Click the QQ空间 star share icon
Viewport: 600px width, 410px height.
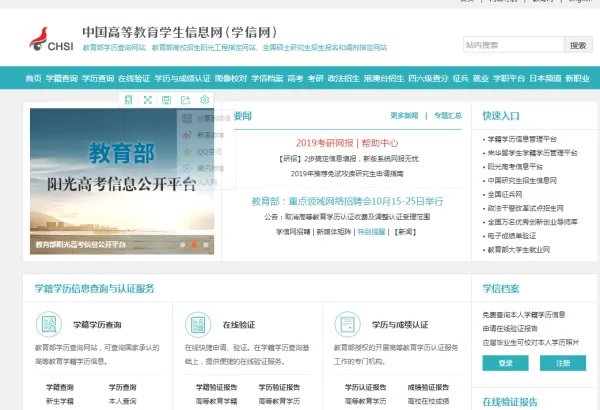(x=187, y=152)
